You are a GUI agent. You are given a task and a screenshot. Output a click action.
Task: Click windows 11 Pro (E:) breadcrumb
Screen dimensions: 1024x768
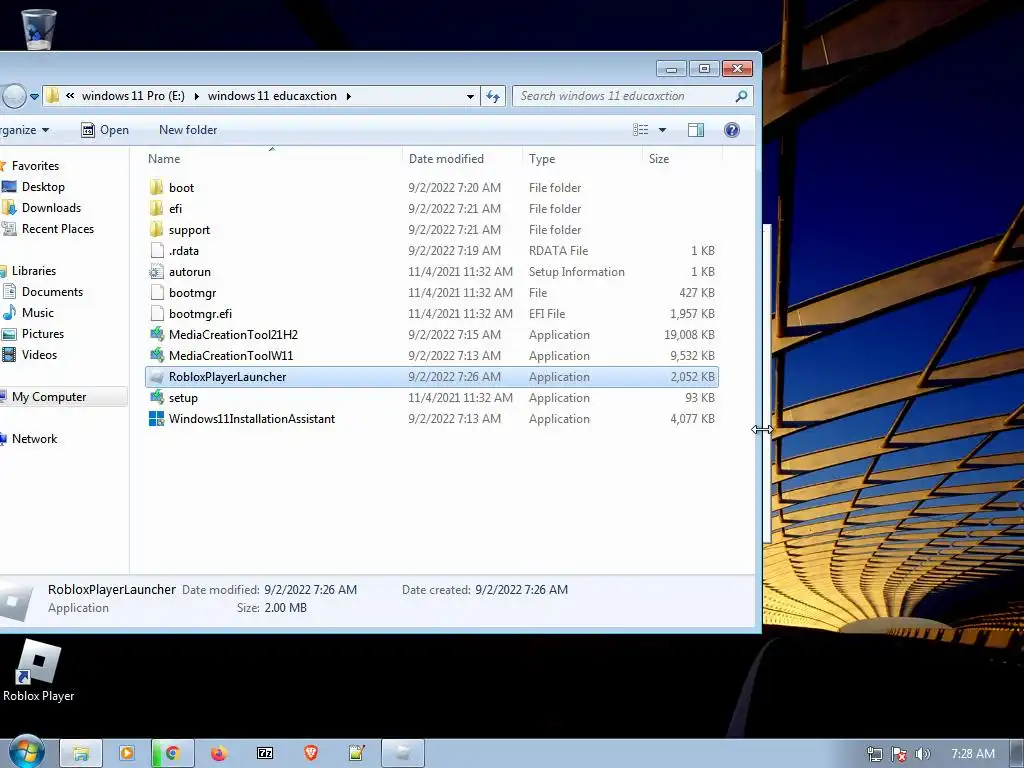click(x=133, y=96)
